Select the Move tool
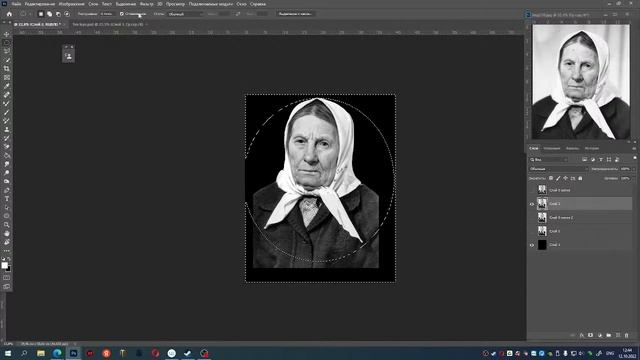Image resolution: width=640 pixels, height=360 pixels. 7,34
